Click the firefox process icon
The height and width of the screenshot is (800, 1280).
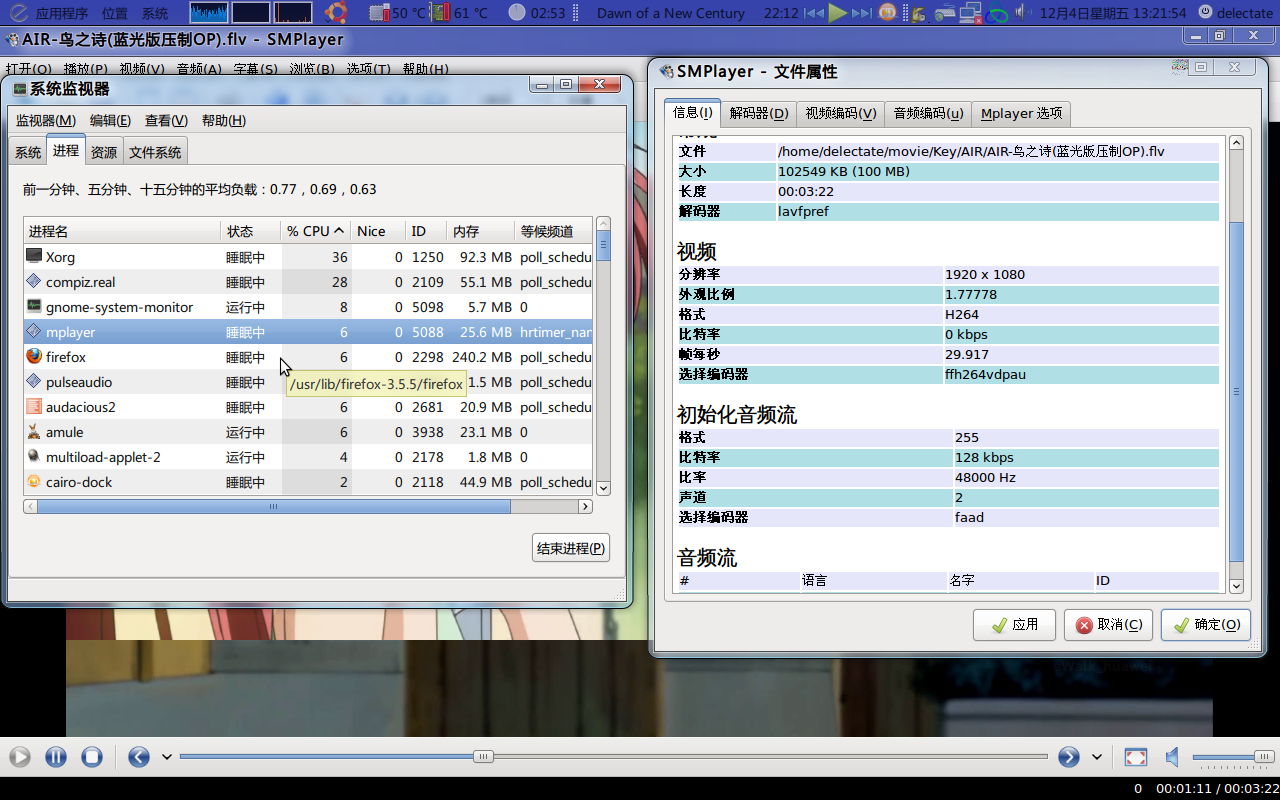(x=34, y=357)
